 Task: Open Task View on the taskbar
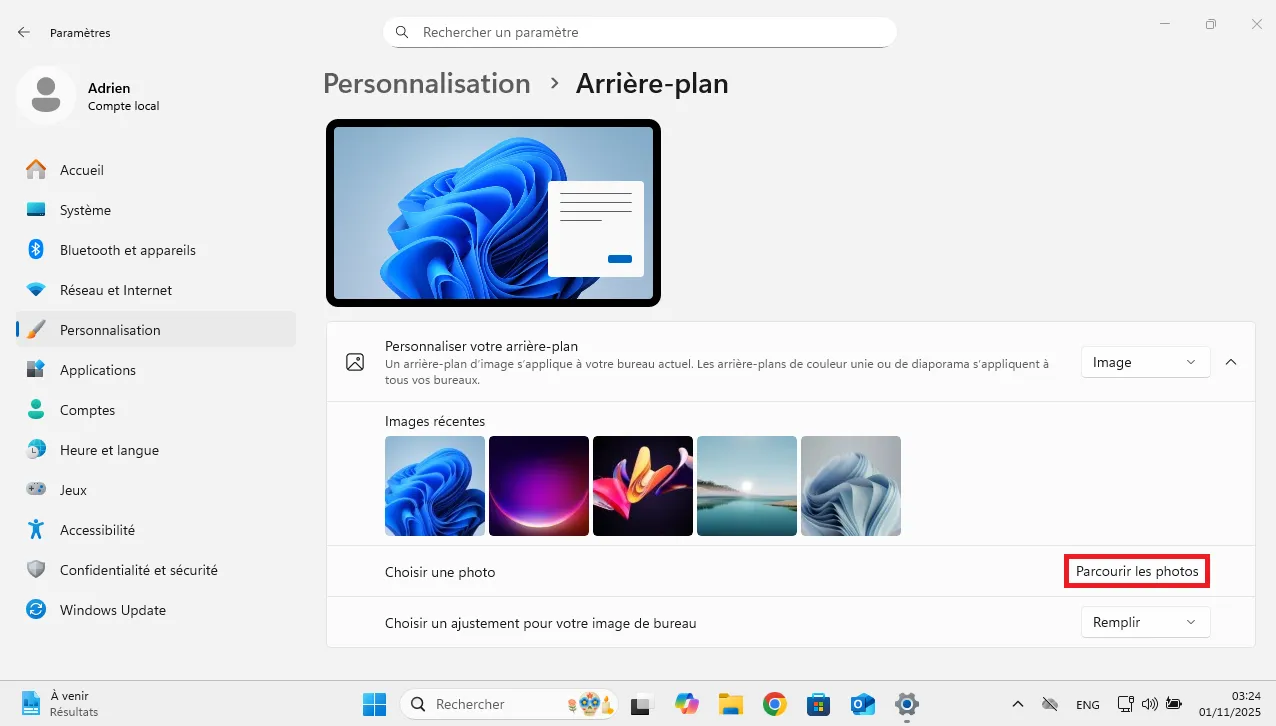640,704
